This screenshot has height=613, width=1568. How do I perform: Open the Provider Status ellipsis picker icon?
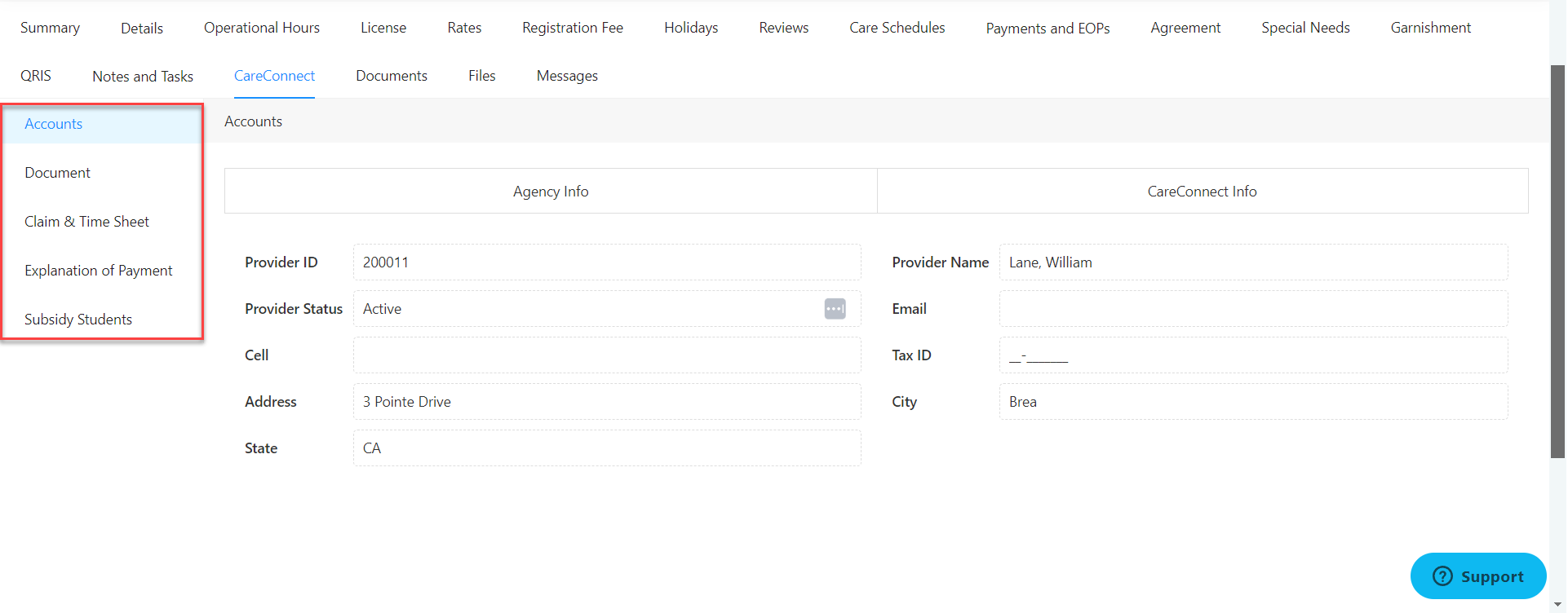coord(835,309)
